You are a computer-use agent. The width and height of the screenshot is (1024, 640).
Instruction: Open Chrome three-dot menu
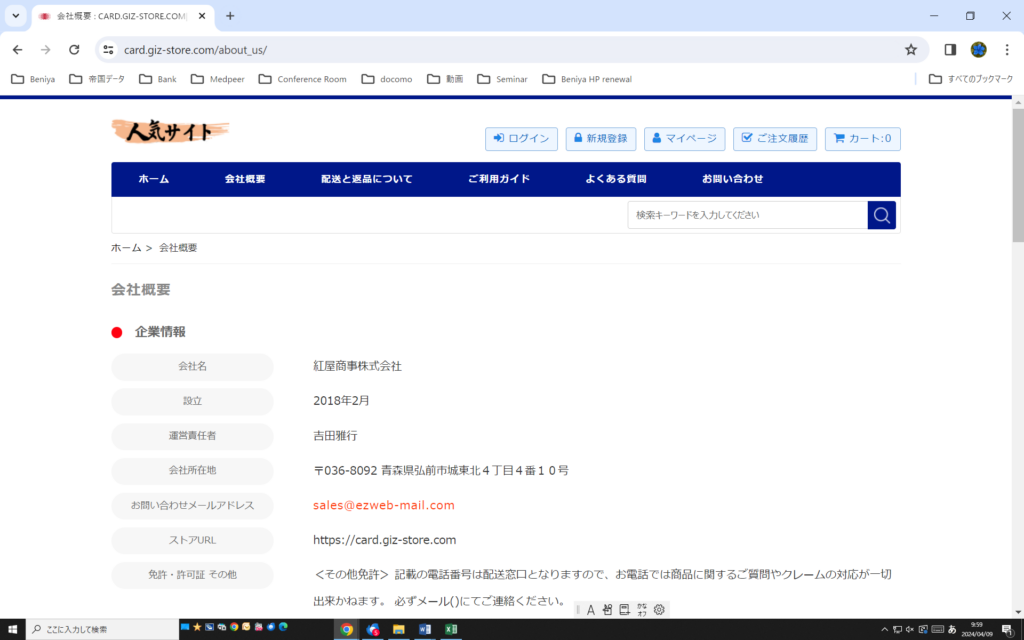click(1007, 49)
